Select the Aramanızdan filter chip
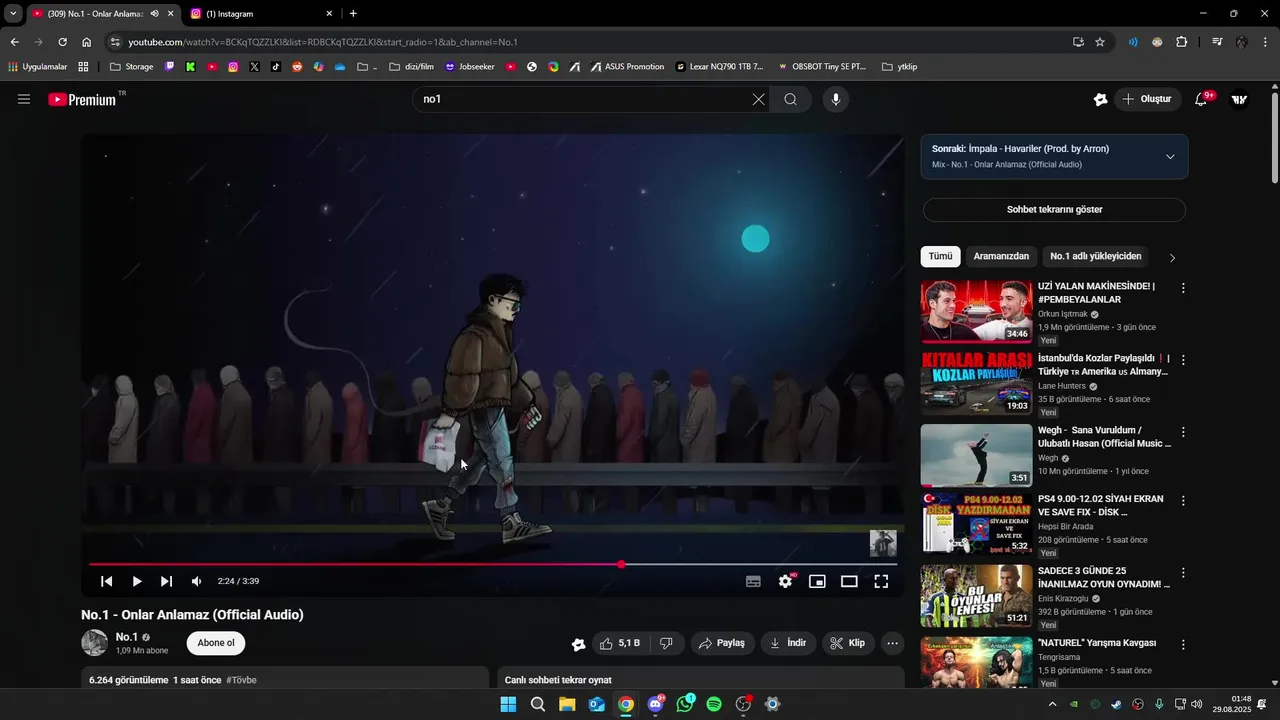This screenshot has width=1280, height=720. [1001, 256]
